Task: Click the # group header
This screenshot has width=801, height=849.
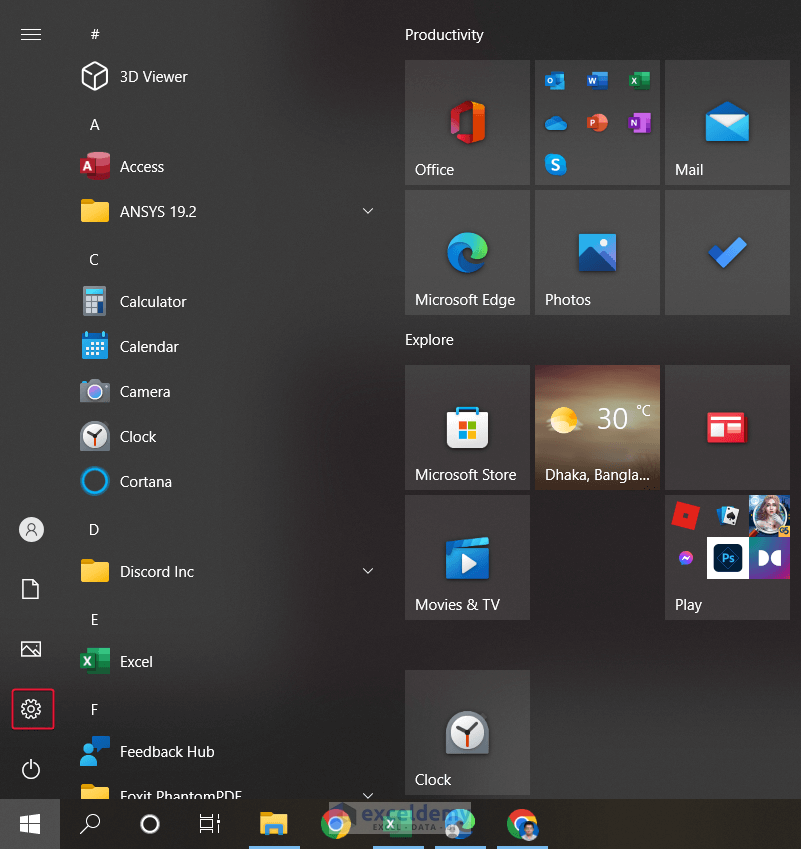Action: coord(95,35)
